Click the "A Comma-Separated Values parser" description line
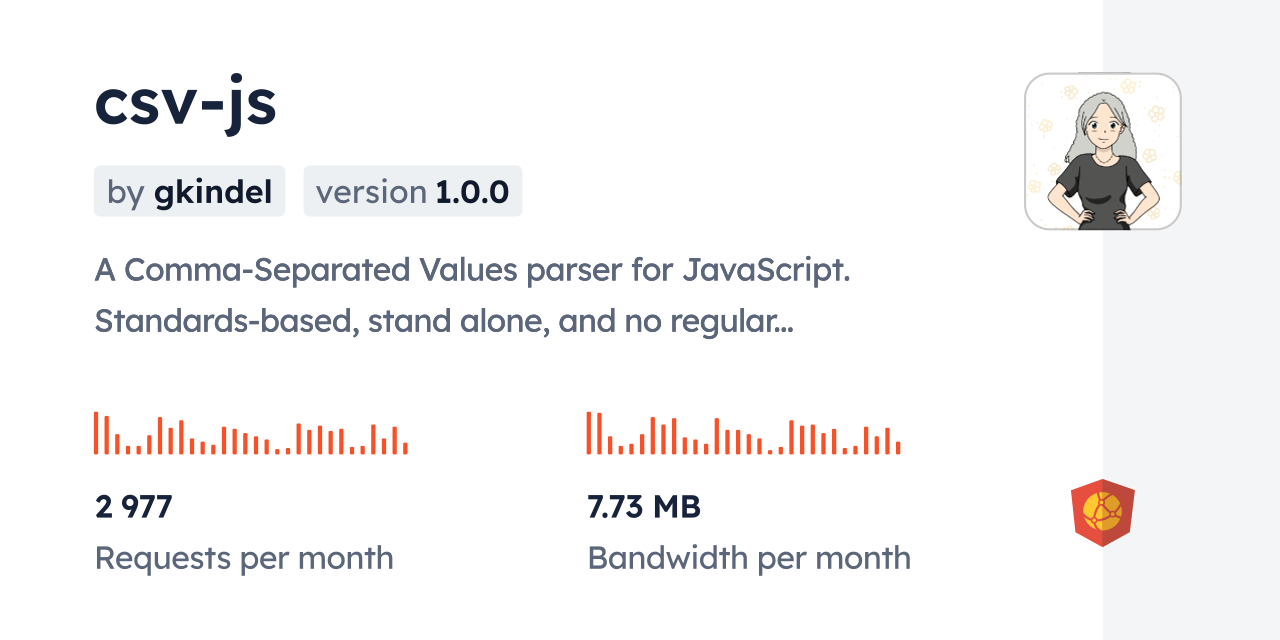 [472, 270]
